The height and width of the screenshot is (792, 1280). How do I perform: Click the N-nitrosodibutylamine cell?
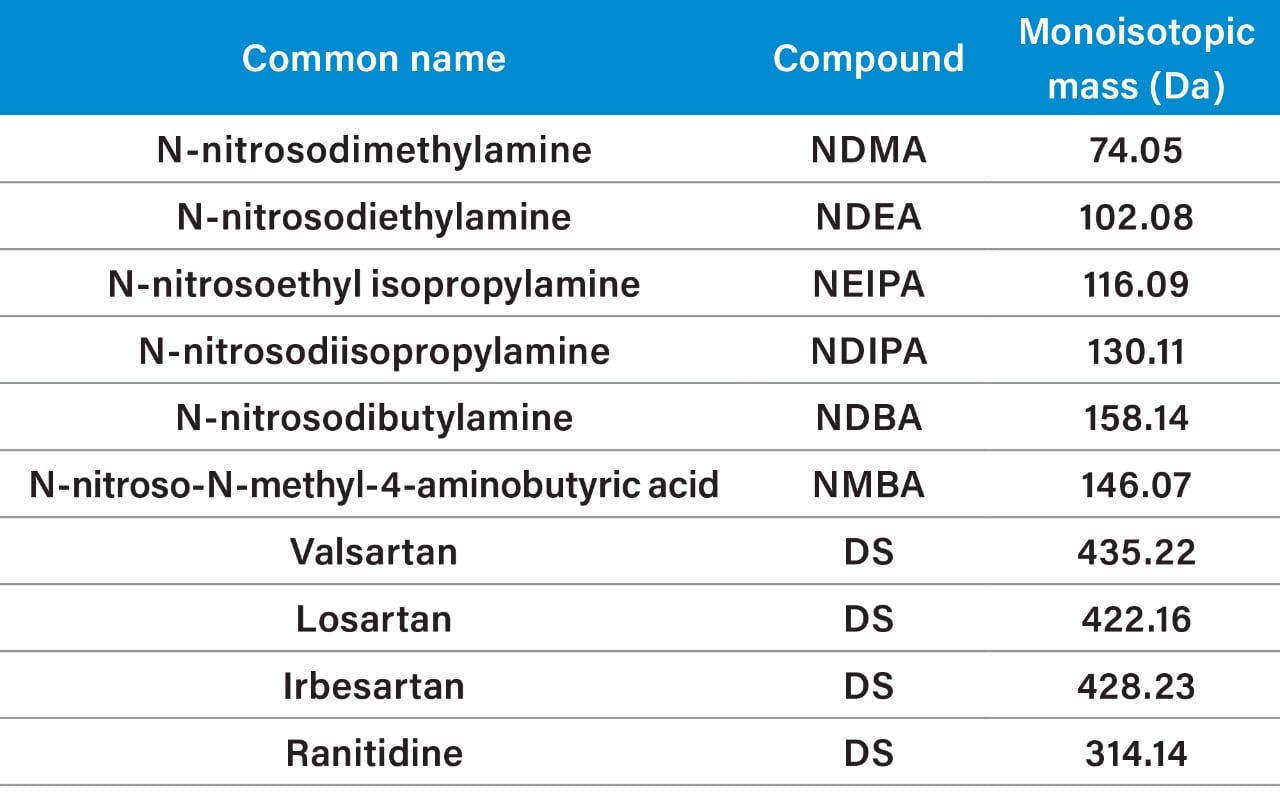(x=374, y=418)
